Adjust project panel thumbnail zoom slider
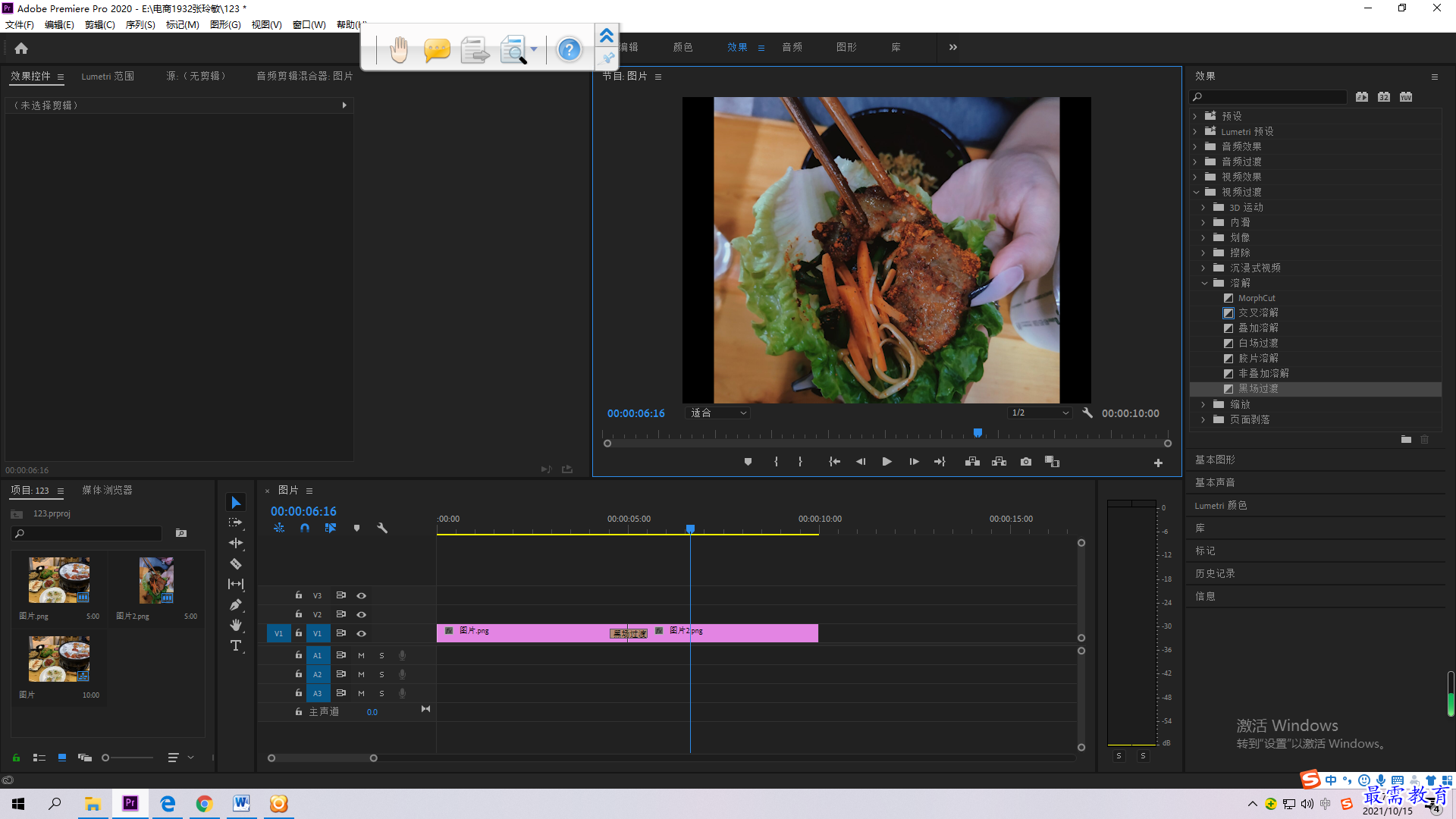Image resolution: width=1456 pixels, height=819 pixels. [105, 758]
